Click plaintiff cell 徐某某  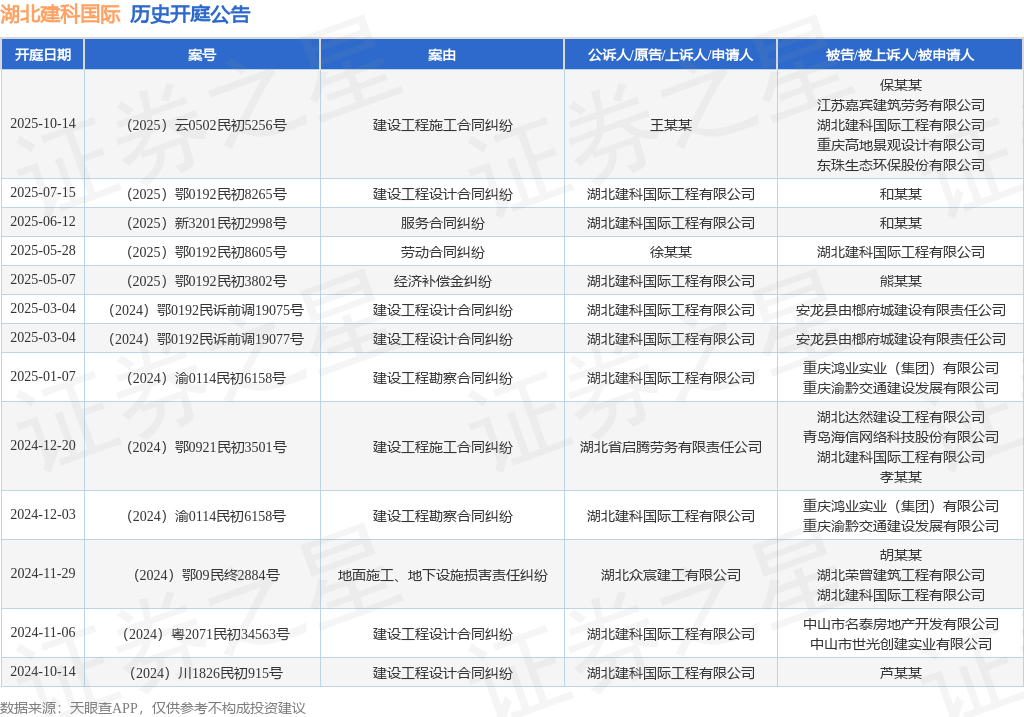(671, 251)
